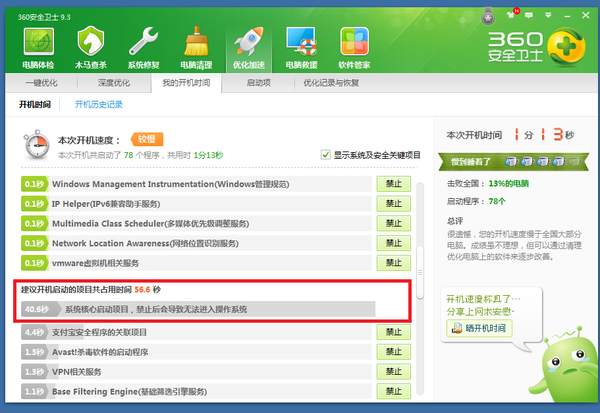Click the stopwatch boot speed icon
Image resolution: width=600 pixels, height=413 pixels.
pyautogui.click(x=36, y=145)
